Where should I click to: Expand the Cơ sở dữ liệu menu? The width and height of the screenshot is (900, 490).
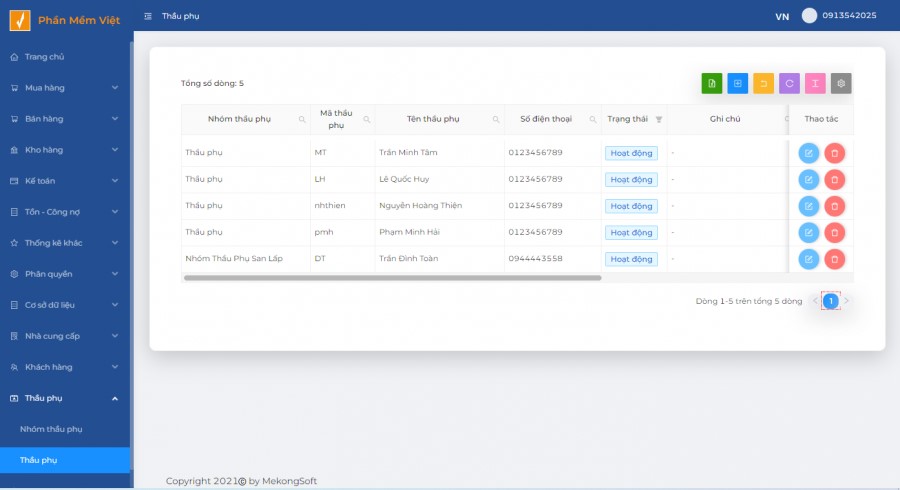coord(65,305)
